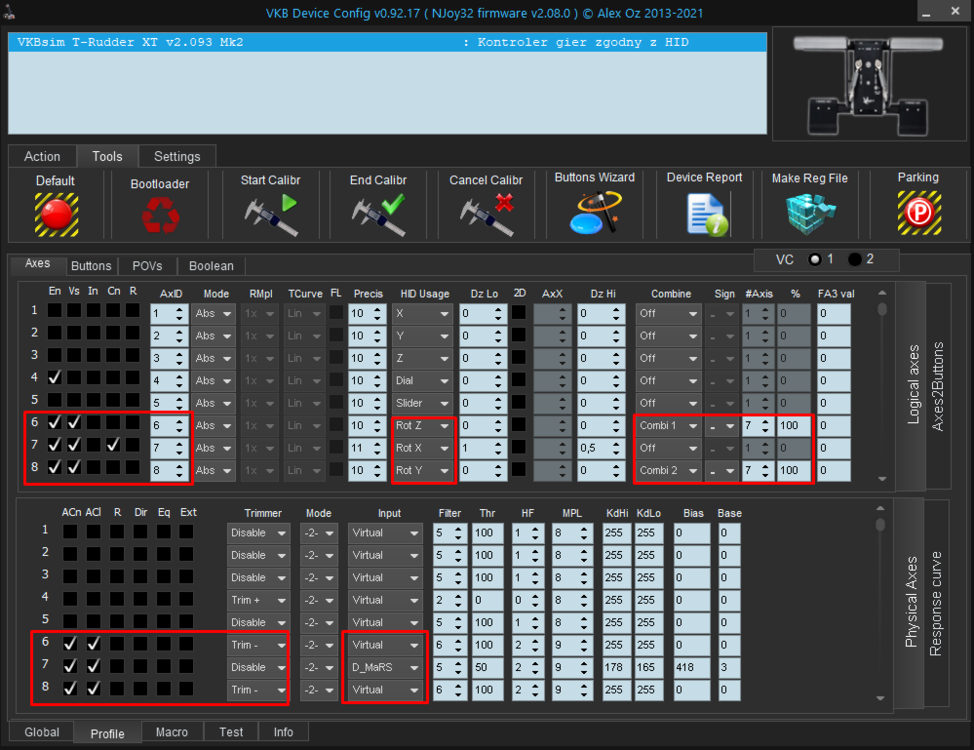Click the End Calibr checkmark icon

377,214
